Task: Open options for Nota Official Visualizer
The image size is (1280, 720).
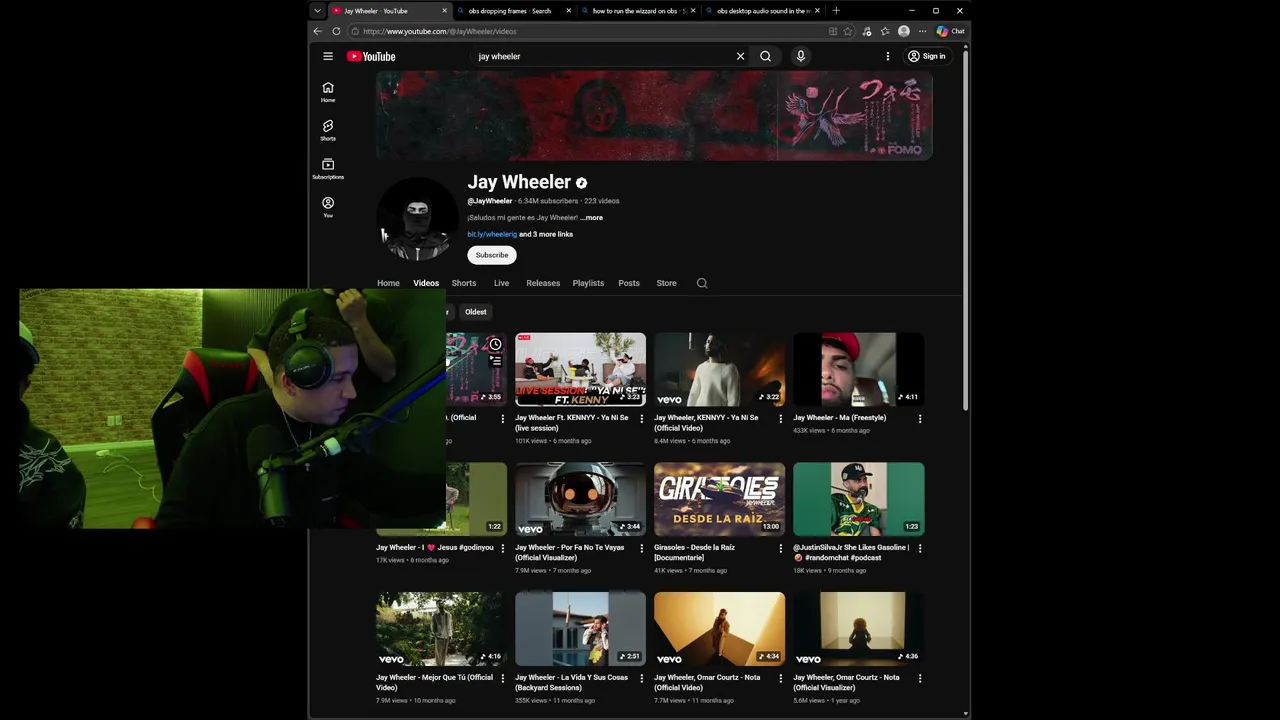Action: pyautogui.click(x=920, y=678)
